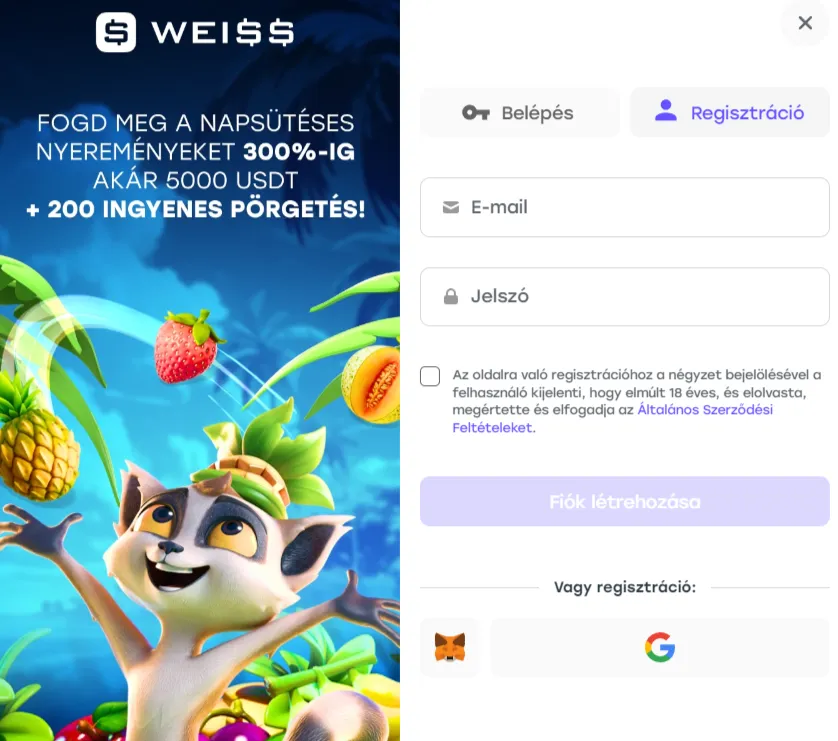
Task: Click the WEISS brand wordmark
Action: click(223, 33)
